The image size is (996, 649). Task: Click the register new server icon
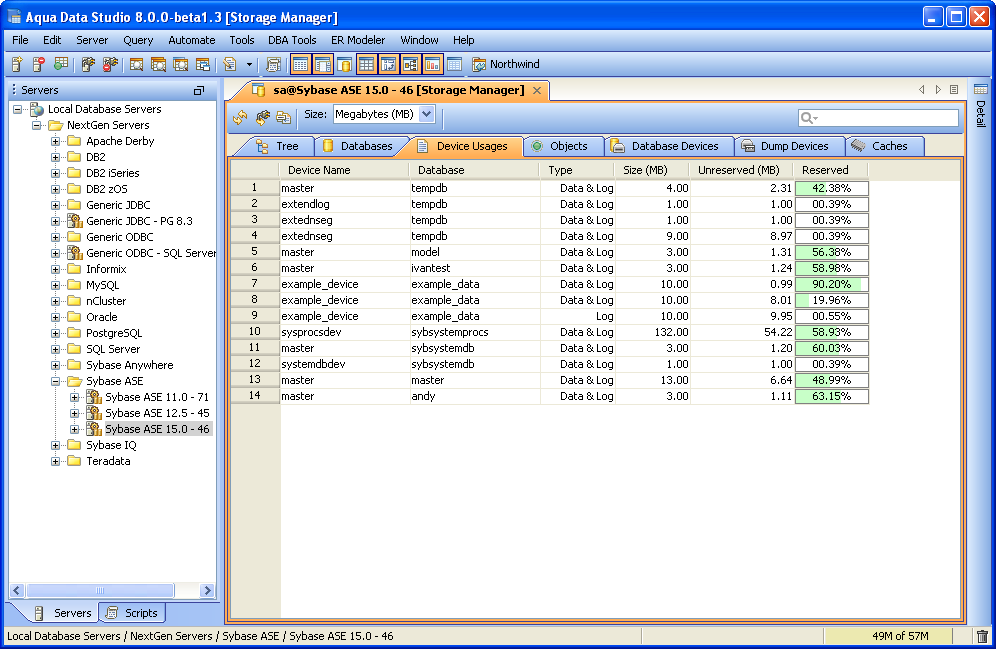tap(17, 64)
